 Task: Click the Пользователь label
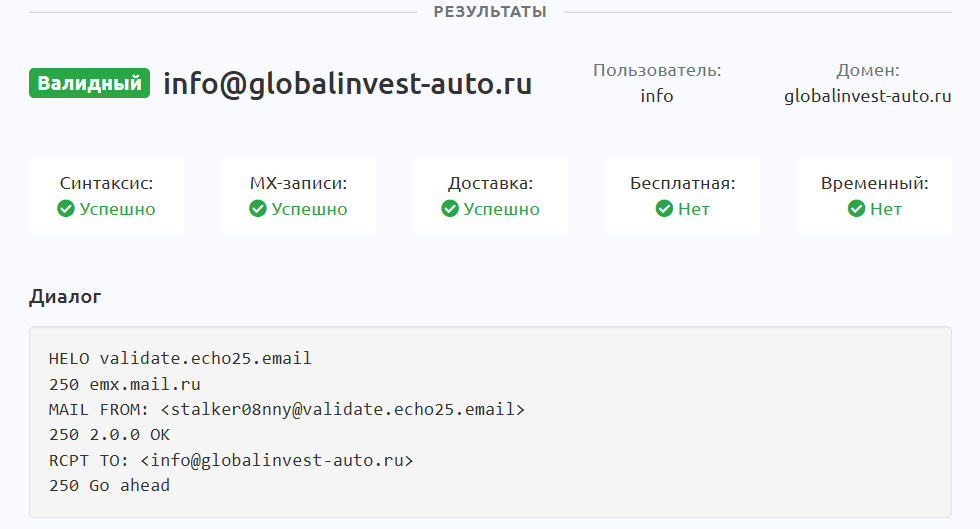(x=657, y=71)
